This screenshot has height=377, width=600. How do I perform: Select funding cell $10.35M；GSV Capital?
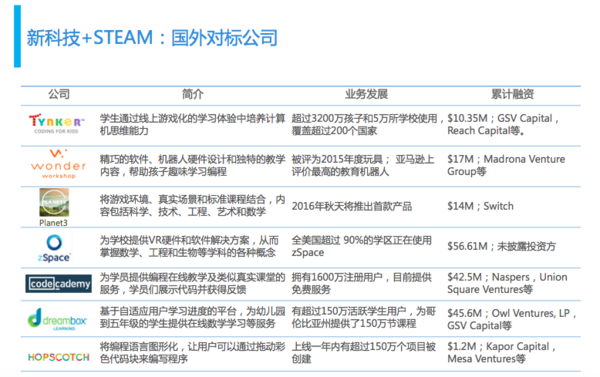[503, 124]
